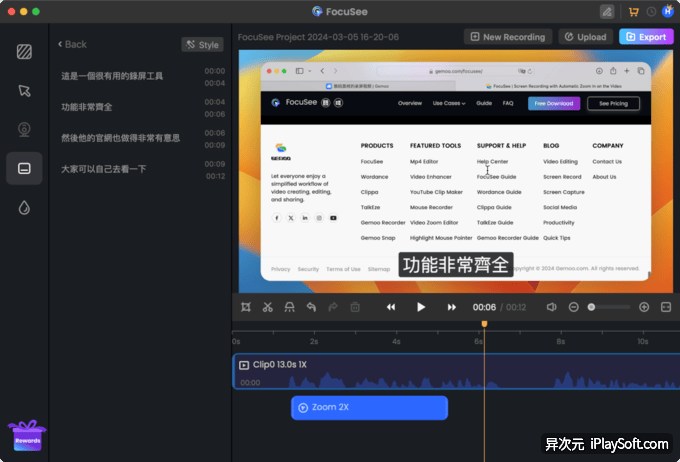Start a New Recording
The image size is (680, 462).
[x=508, y=37]
